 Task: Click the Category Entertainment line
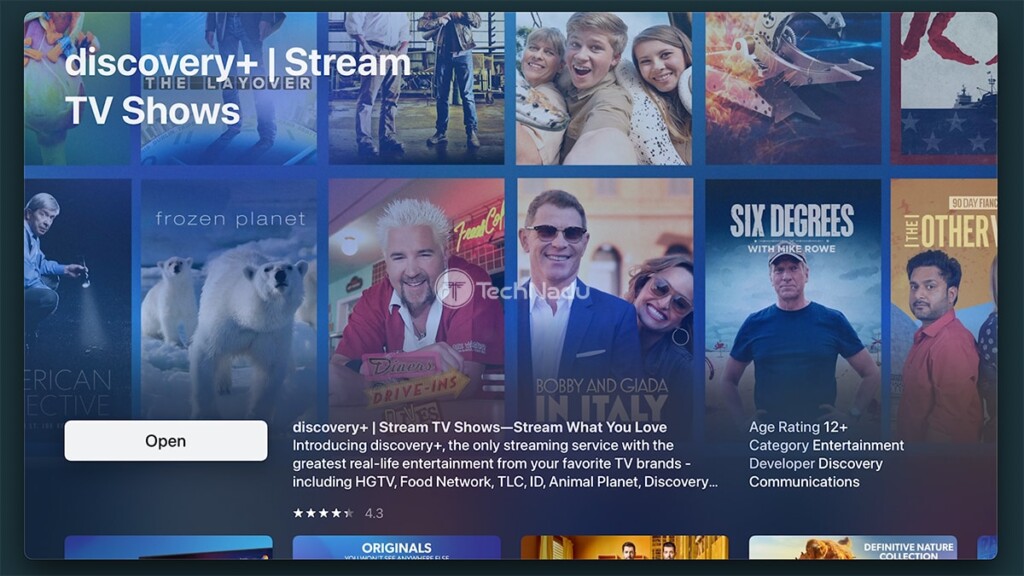coord(826,445)
